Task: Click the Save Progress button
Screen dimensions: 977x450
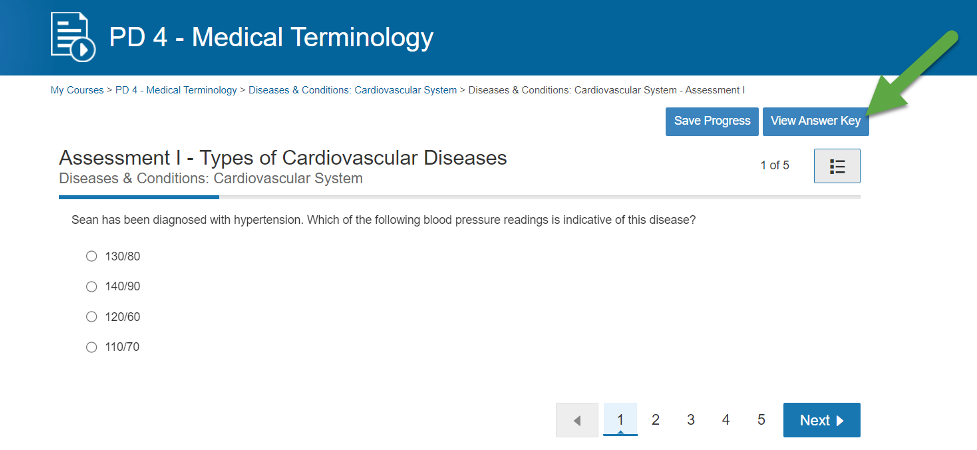Action: click(712, 121)
